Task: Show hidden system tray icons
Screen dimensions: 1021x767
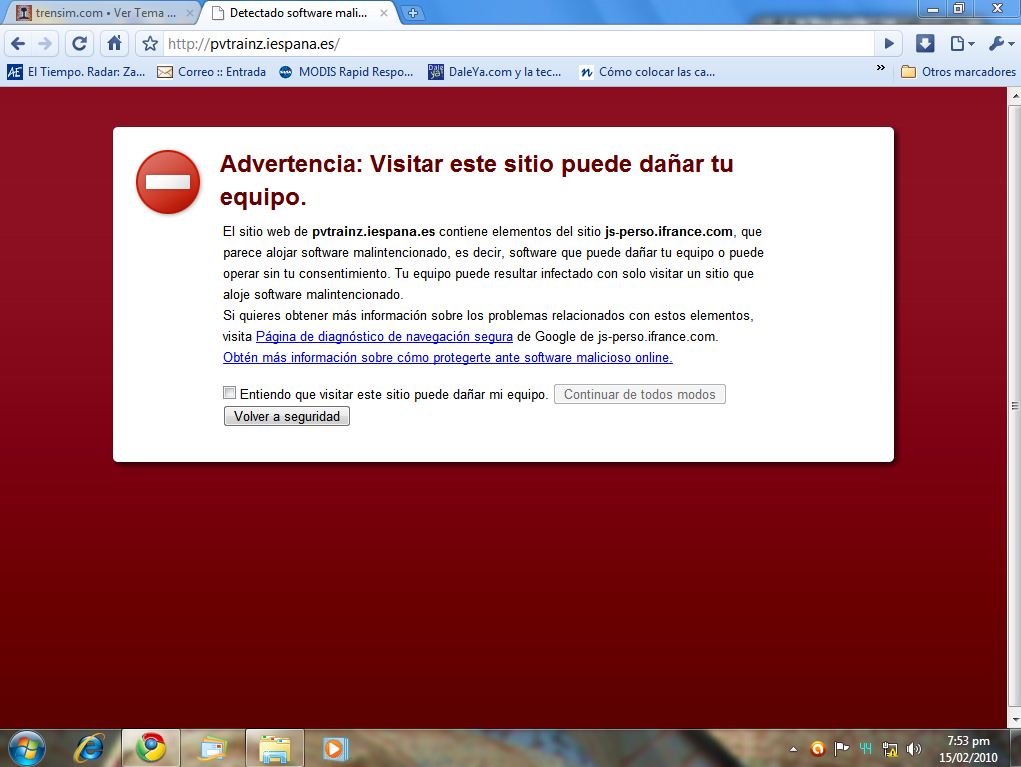Action: click(x=794, y=748)
